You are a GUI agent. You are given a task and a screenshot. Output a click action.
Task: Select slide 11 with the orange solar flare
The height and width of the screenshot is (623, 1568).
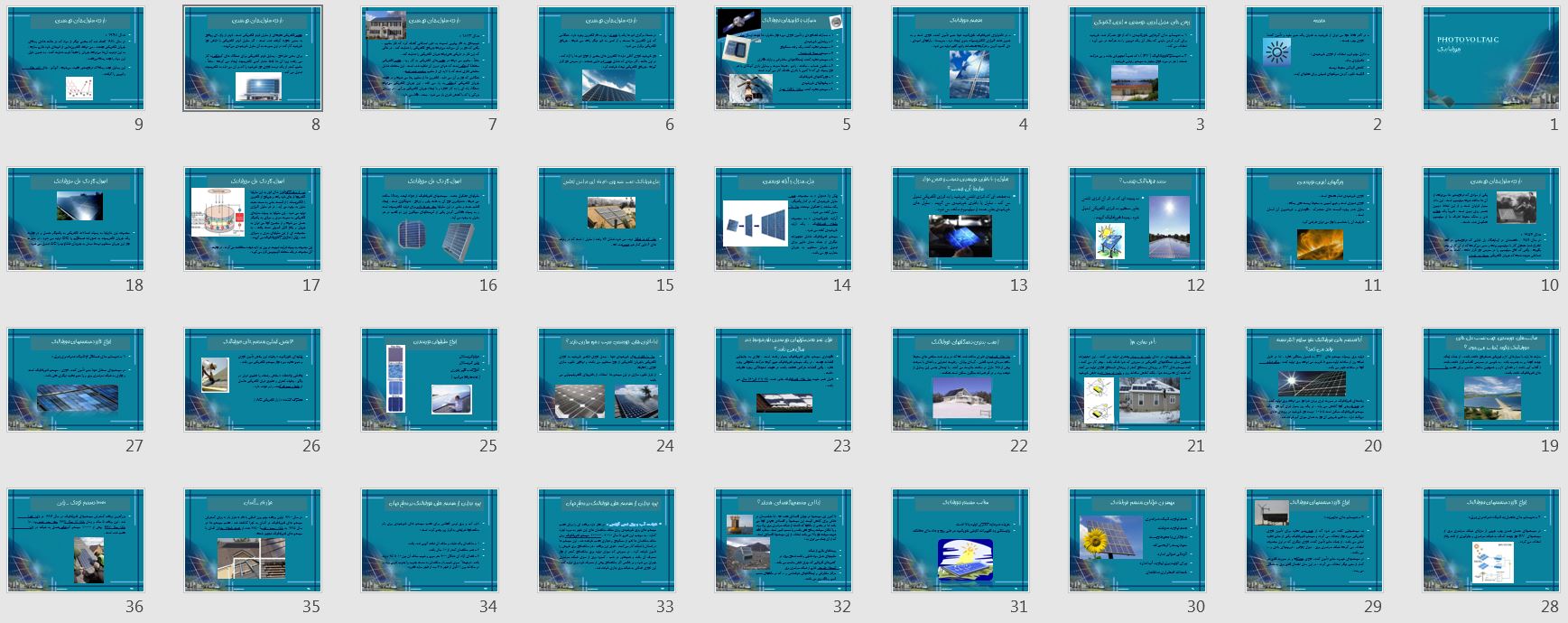pyautogui.click(x=1313, y=219)
